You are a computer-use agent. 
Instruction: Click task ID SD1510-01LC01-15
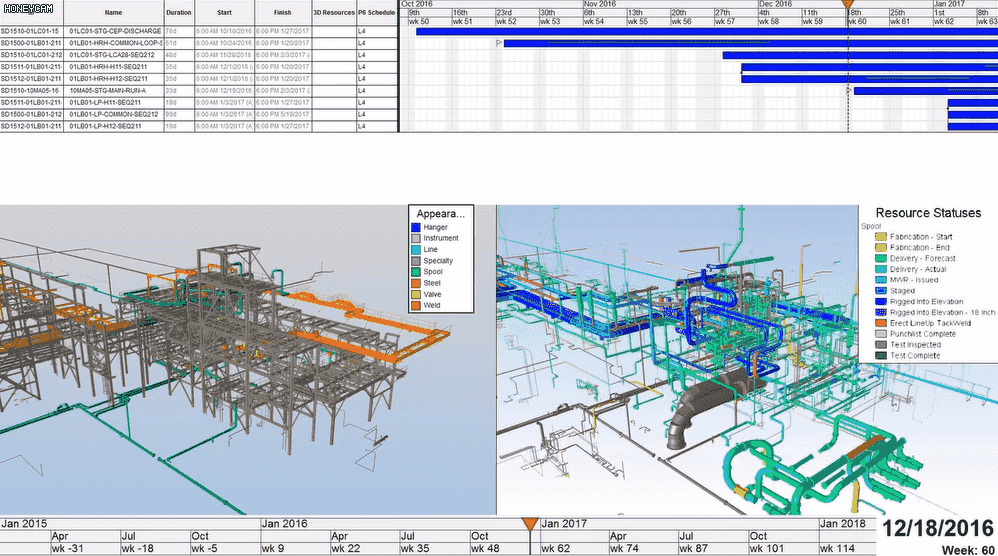point(29,31)
